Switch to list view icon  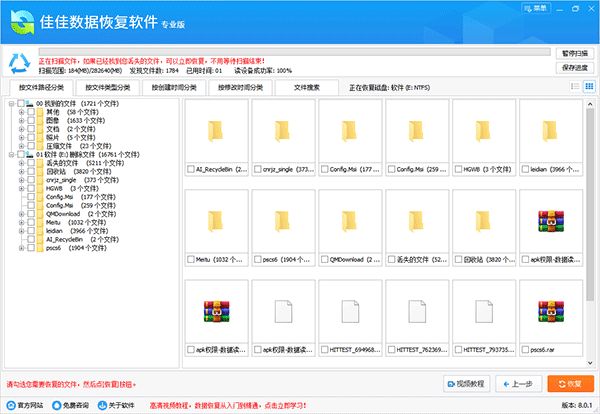[x=575, y=86]
